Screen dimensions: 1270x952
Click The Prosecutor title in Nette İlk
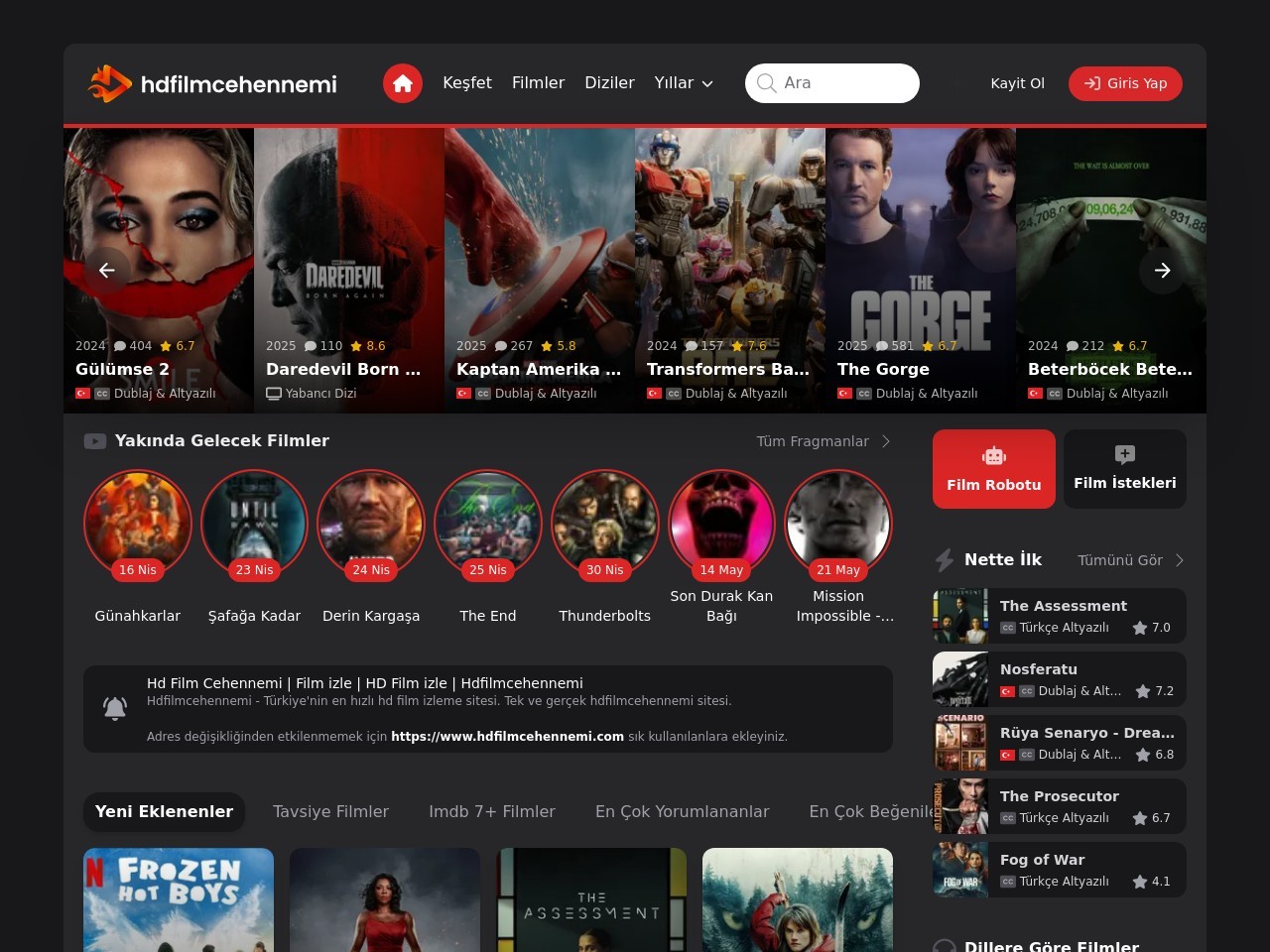pos(1059,796)
